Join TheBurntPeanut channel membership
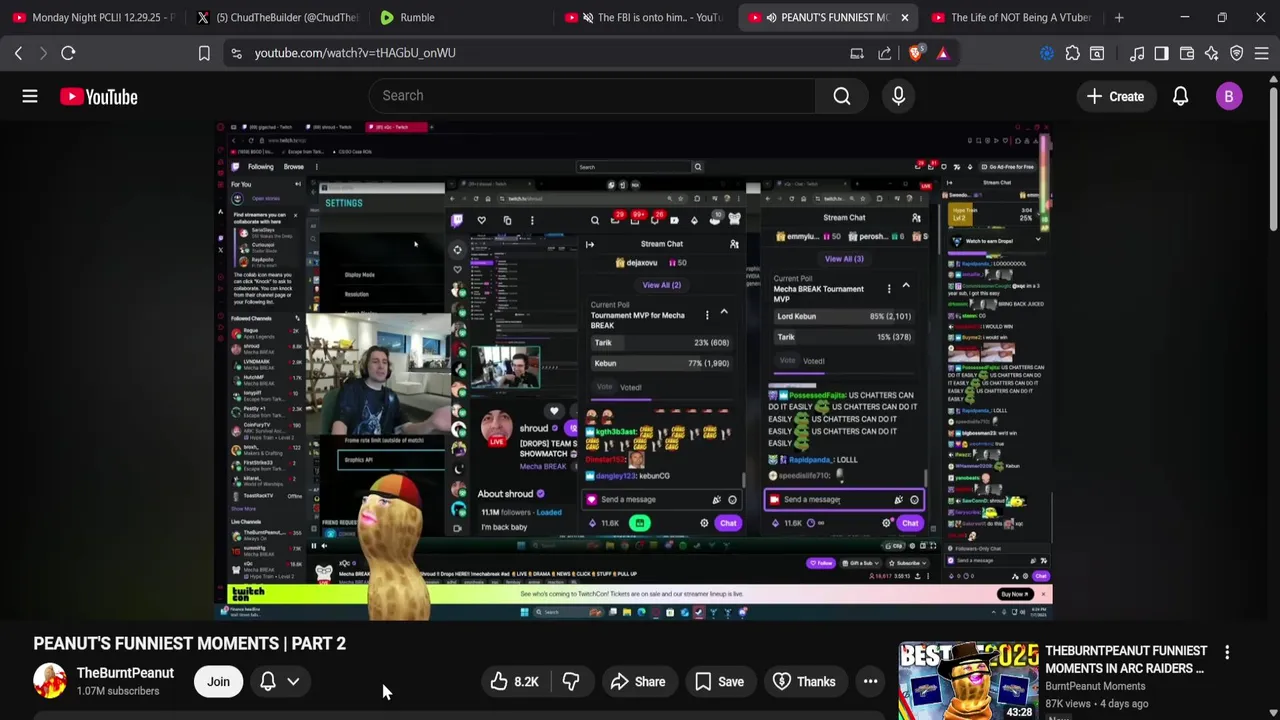Viewport: 1280px width, 720px height. (218, 682)
